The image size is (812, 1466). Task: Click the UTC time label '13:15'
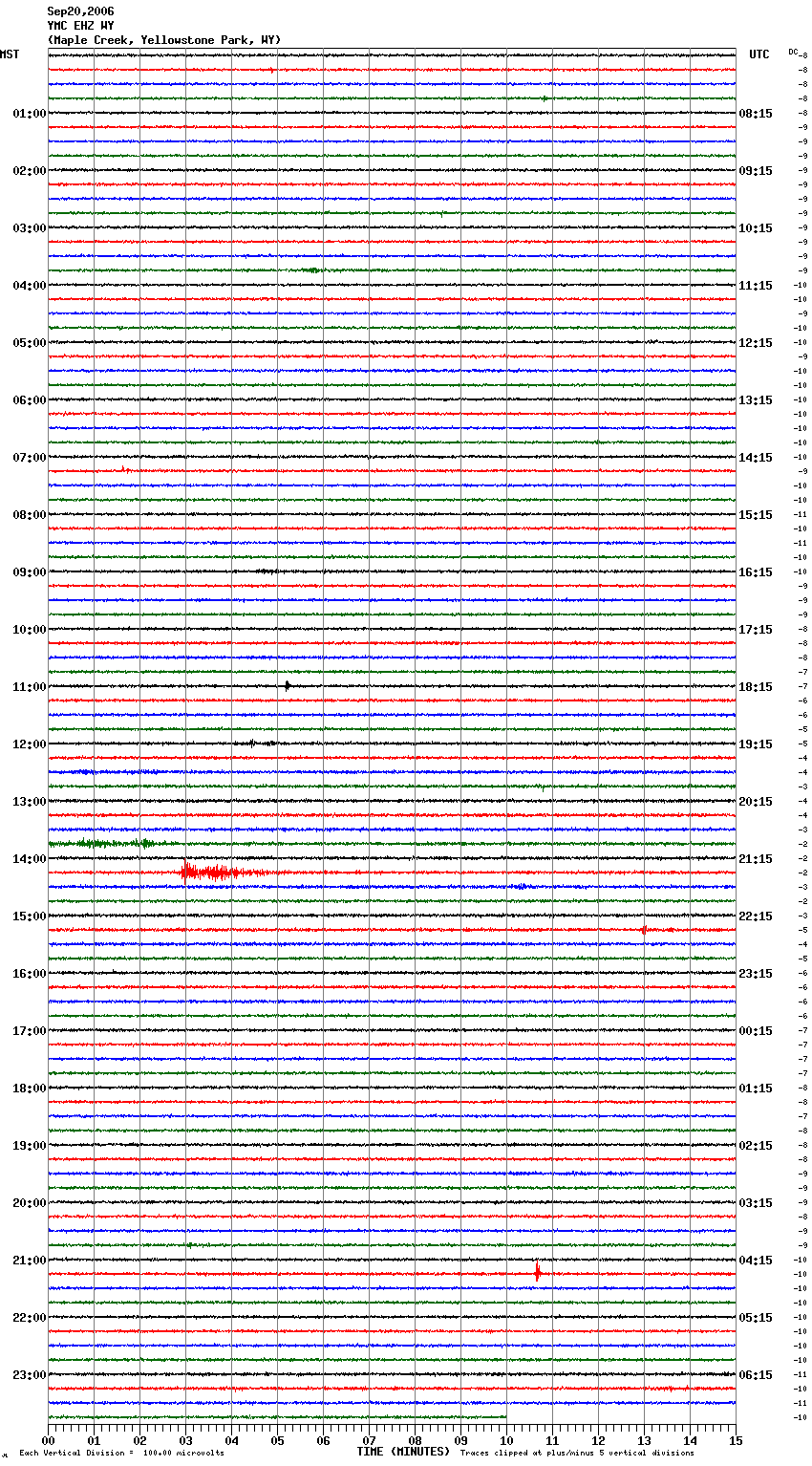click(x=756, y=400)
